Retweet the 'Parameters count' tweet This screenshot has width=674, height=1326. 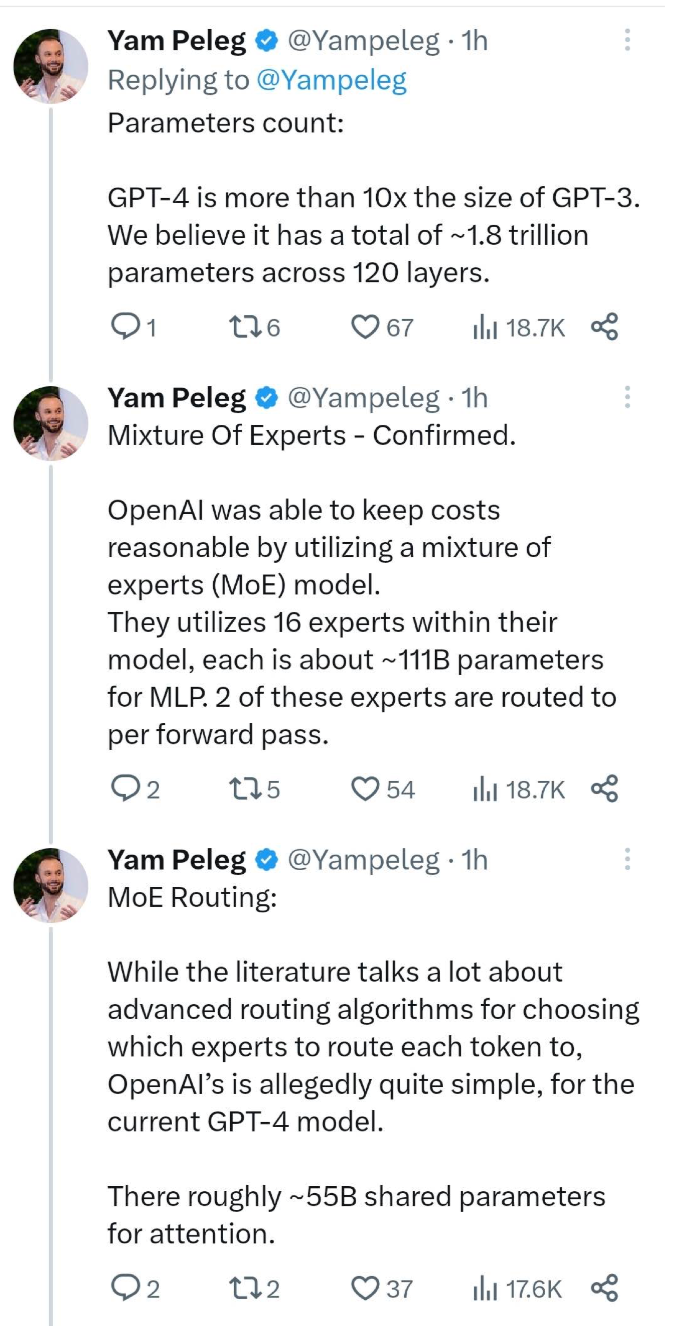[253, 327]
